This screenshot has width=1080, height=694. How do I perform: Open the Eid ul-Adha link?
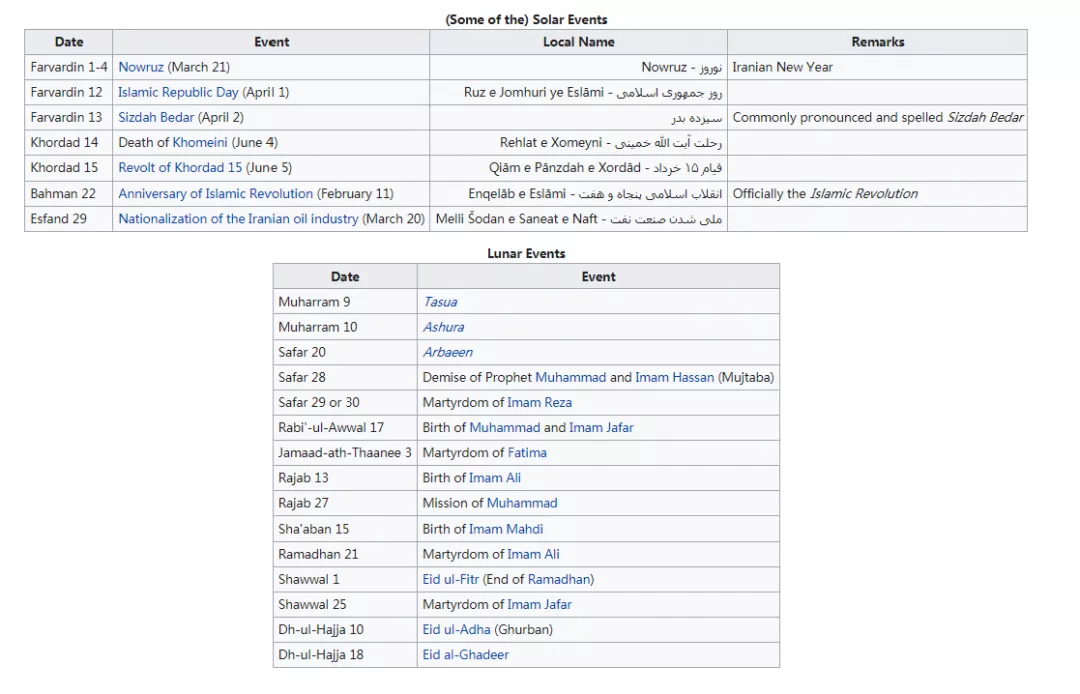456,630
